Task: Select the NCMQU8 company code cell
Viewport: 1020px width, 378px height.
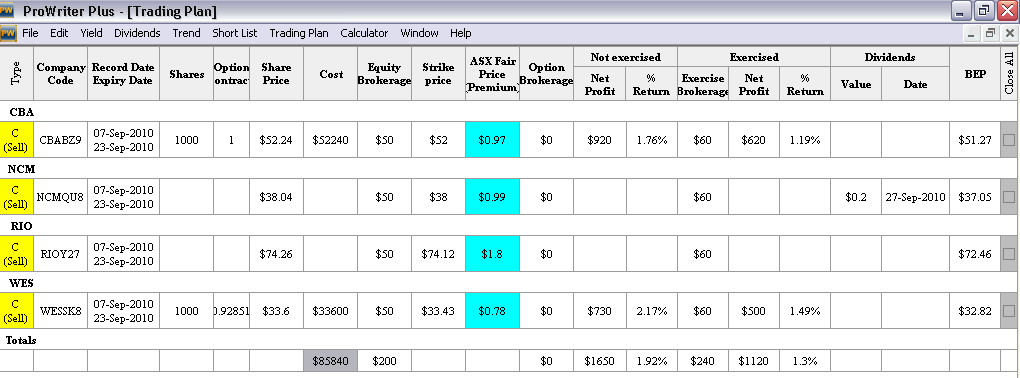Action: pos(60,196)
